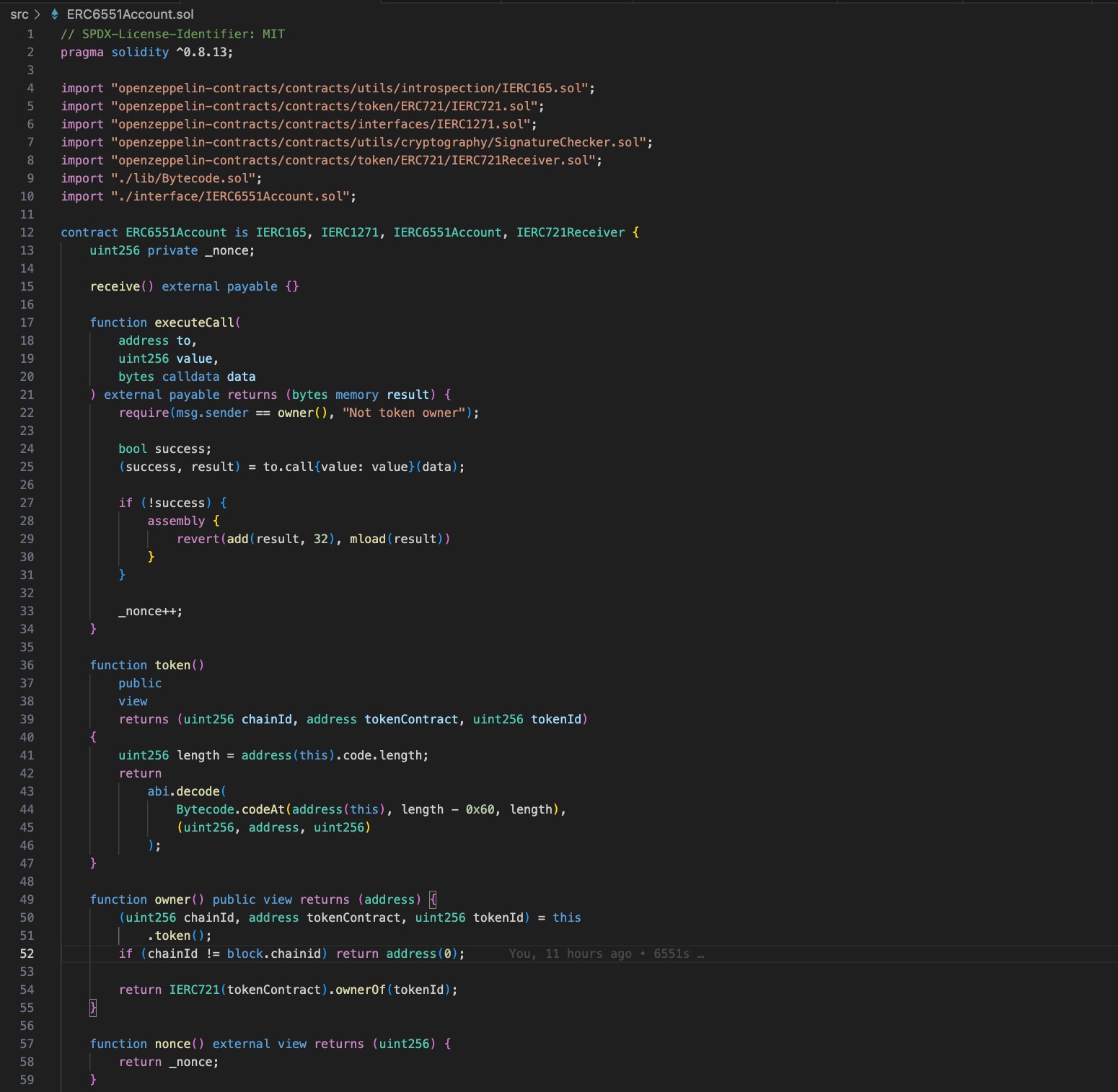Click the 'to.call{value: value}(data)' expression
Screen dimensions: 1118x1092
click(361, 467)
